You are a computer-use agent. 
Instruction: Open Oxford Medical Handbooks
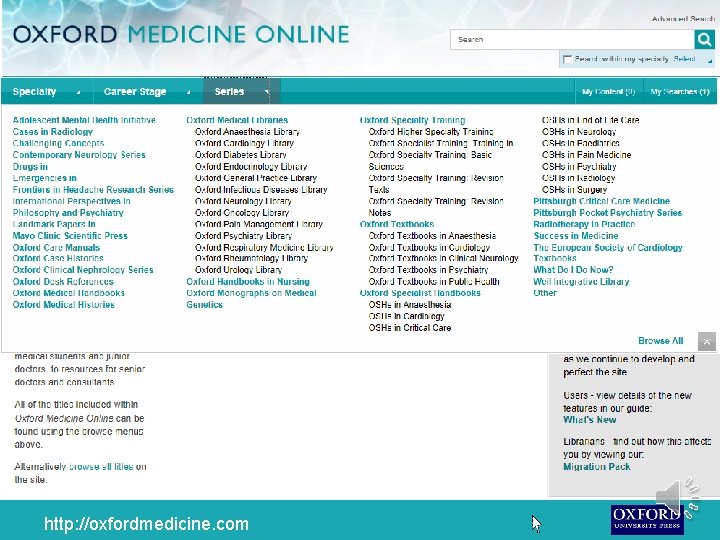point(68,293)
